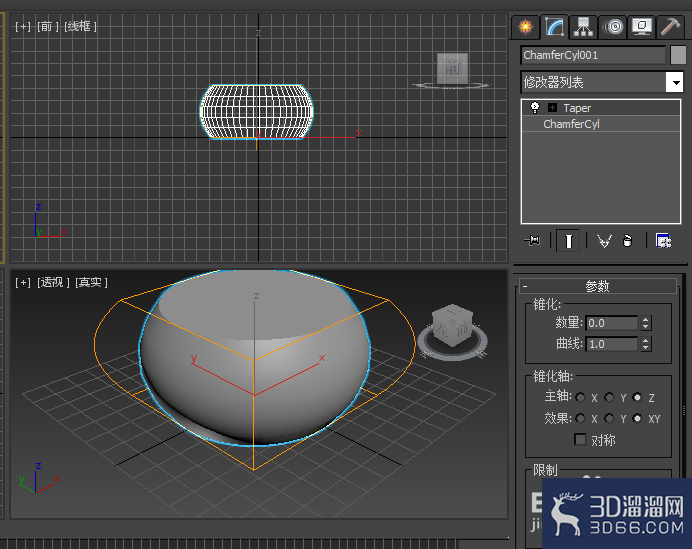Enable the Symmetry checkbox
The width and height of the screenshot is (692, 549).
click(580, 439)
